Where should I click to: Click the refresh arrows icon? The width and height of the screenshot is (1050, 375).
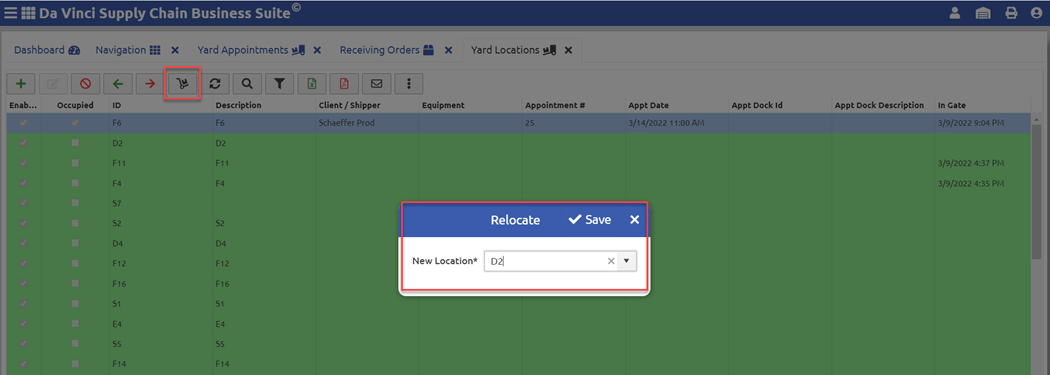215,84
